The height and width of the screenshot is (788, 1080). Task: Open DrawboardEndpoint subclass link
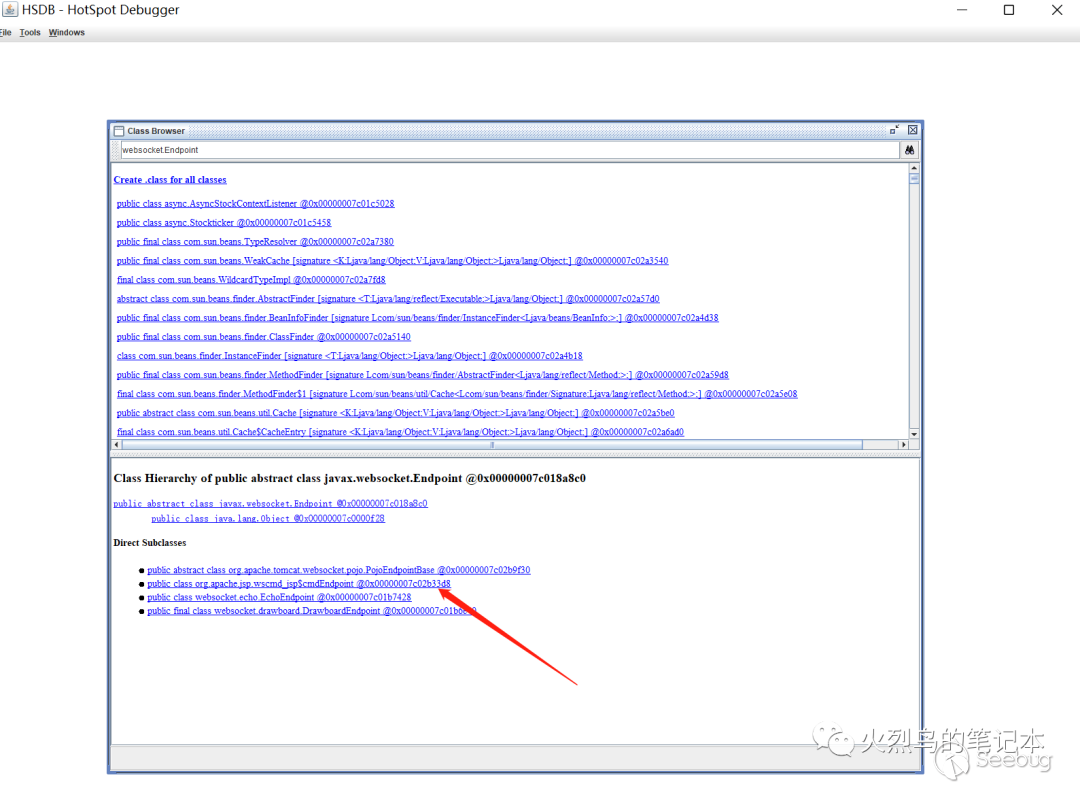point(311,611)
